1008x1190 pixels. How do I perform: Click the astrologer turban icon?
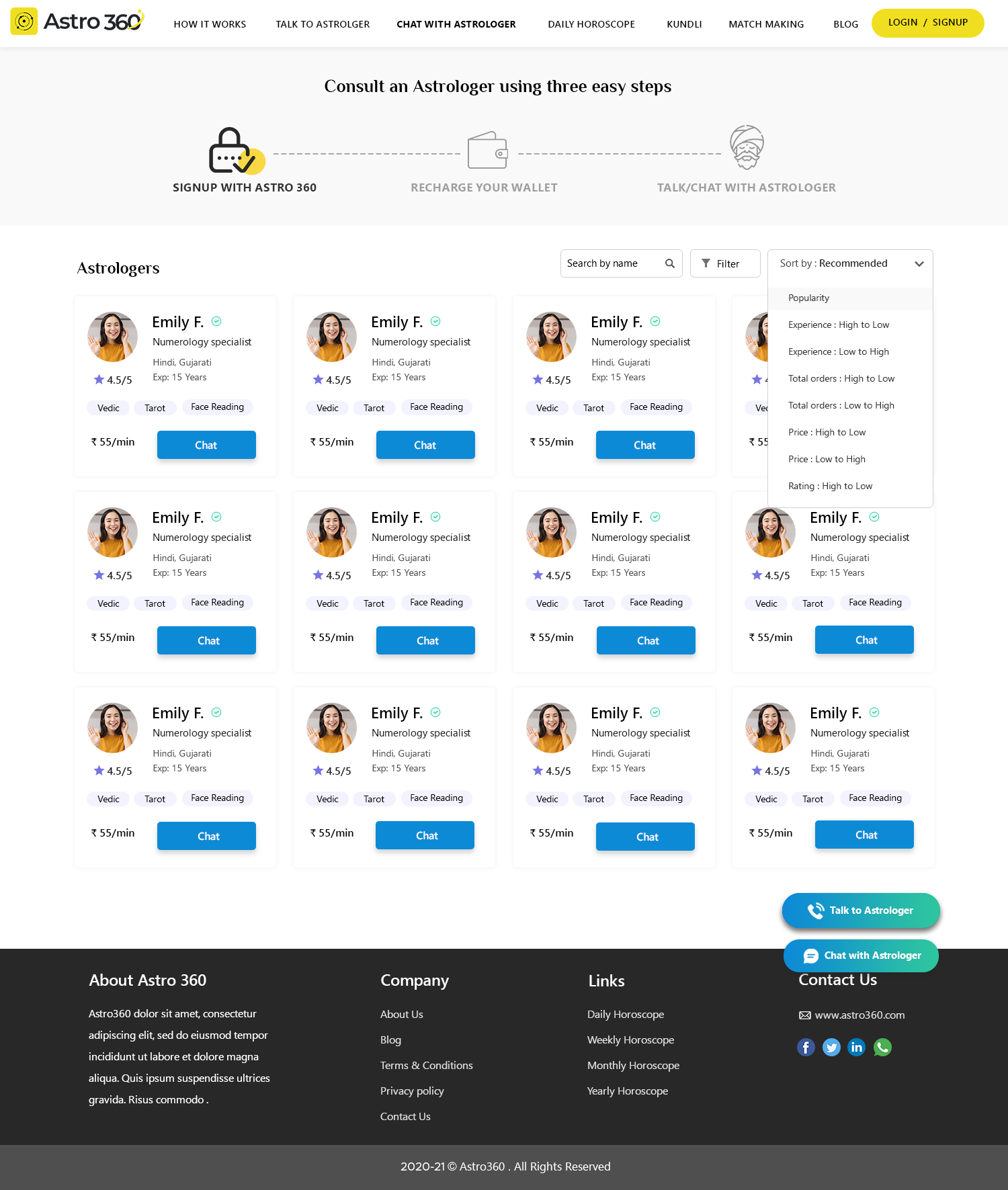tap(747, 147)
